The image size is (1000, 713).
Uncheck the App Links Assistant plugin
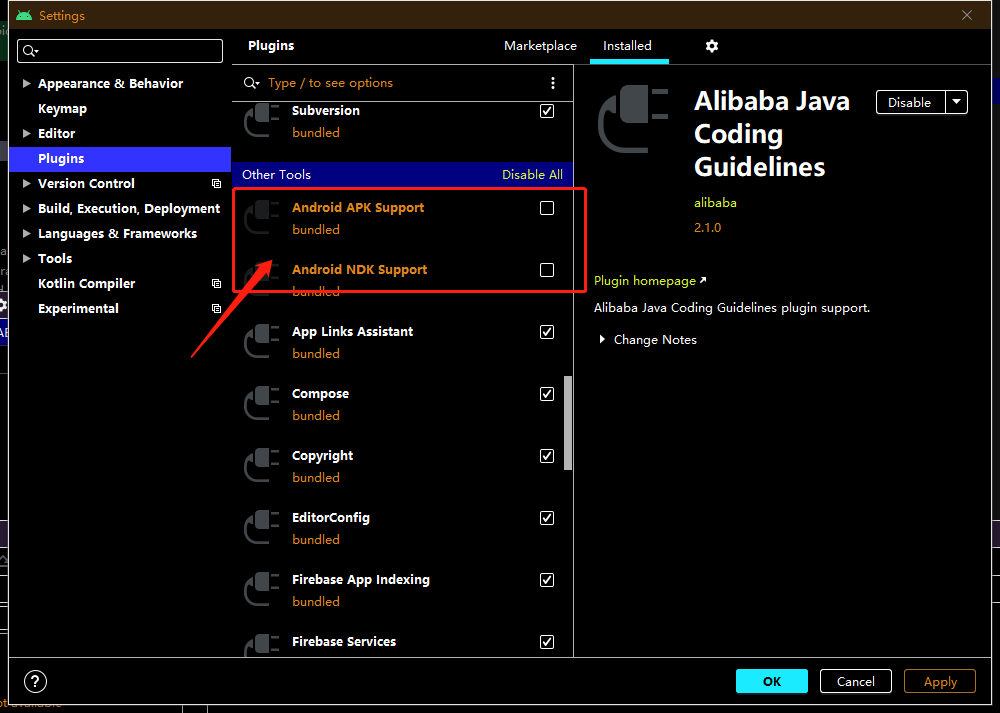547,332
